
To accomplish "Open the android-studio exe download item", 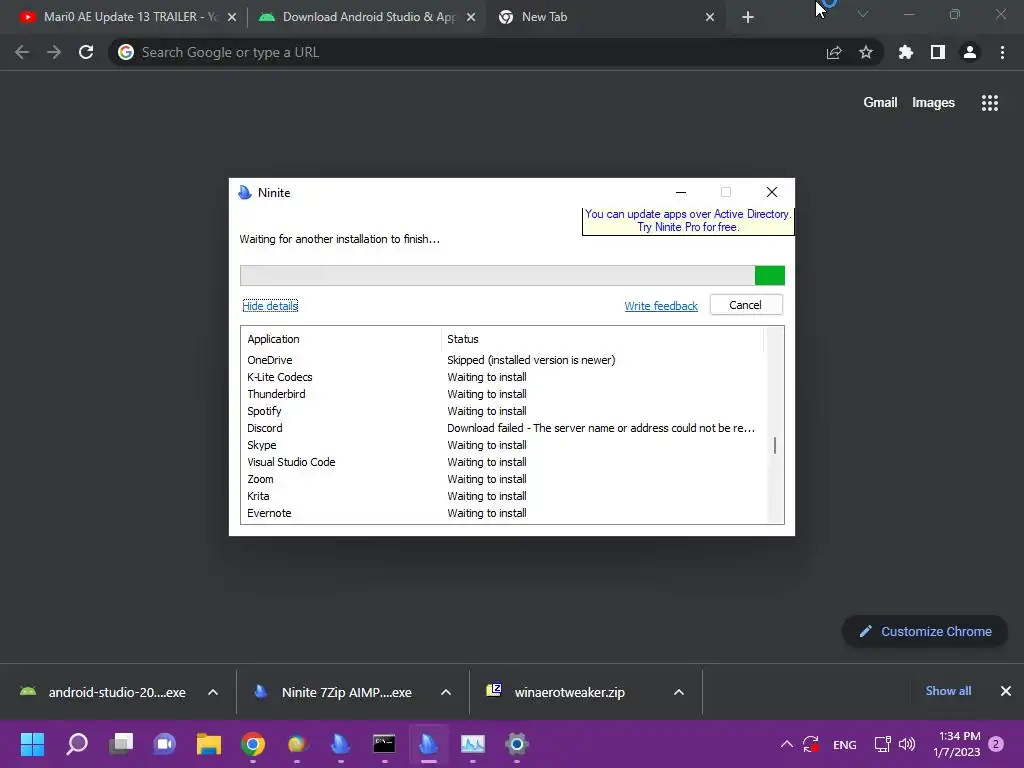I will tap(104, 692).
